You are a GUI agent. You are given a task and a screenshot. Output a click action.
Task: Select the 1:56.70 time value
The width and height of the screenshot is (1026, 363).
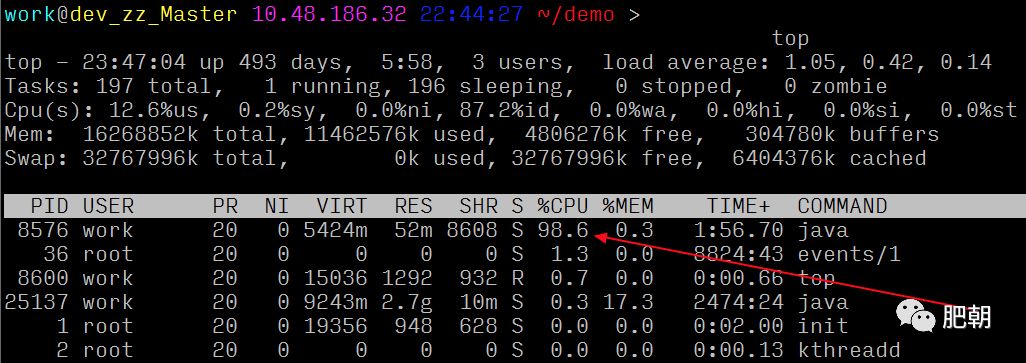(739, 230)
